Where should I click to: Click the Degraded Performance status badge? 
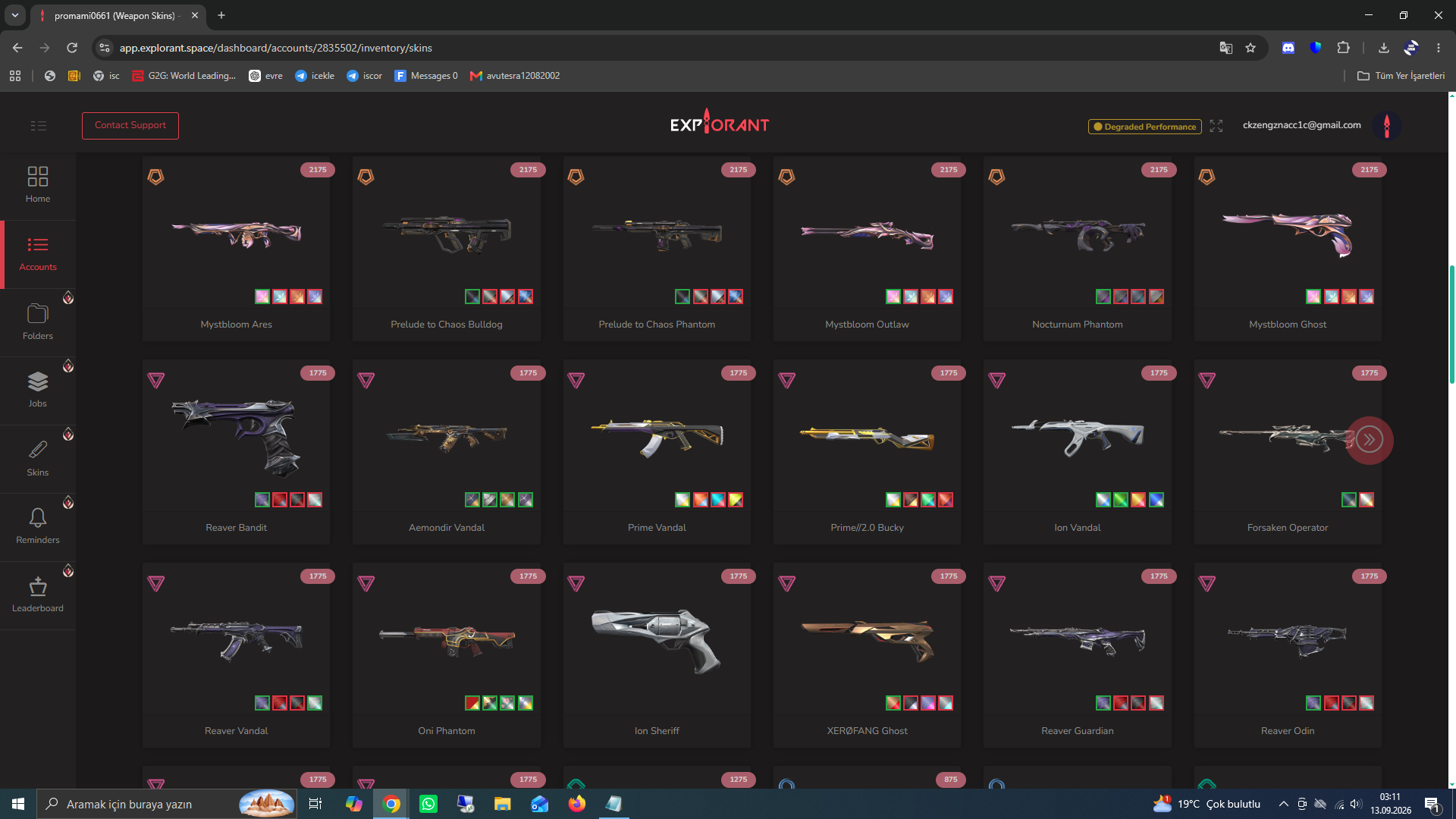(1145, 127)
